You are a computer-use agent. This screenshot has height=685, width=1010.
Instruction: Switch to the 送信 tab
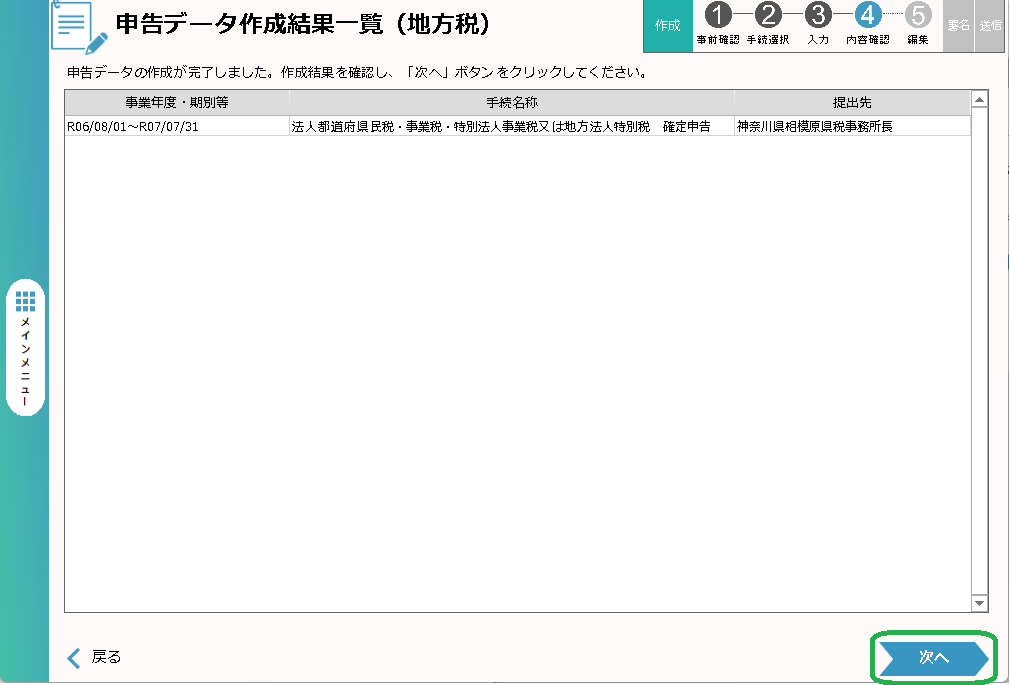coord(990,26)
